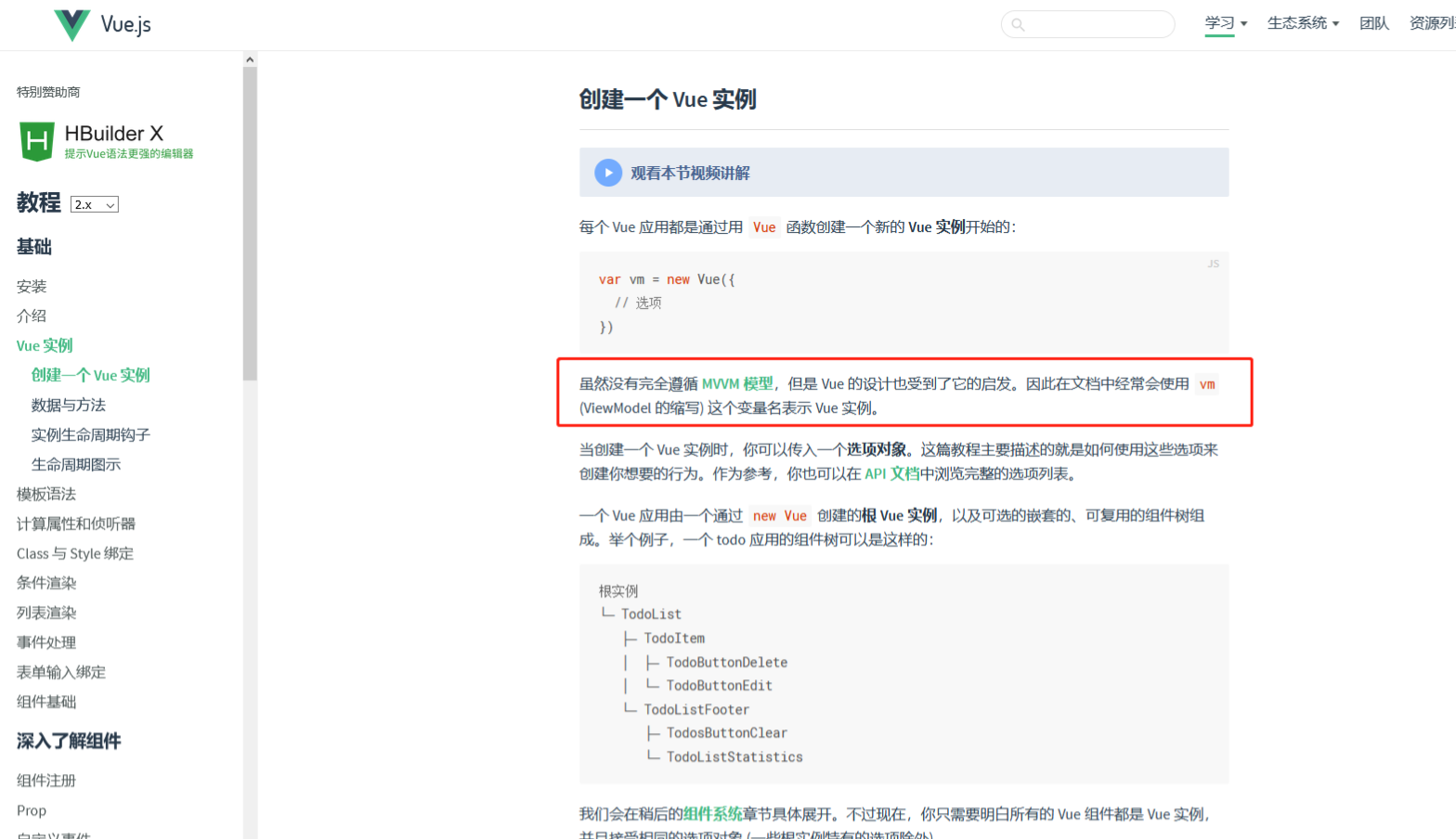Open the 事件处理 sidebar link
Screen dimensions: 1456x839
pyautogui.click(x=46, y=643)
